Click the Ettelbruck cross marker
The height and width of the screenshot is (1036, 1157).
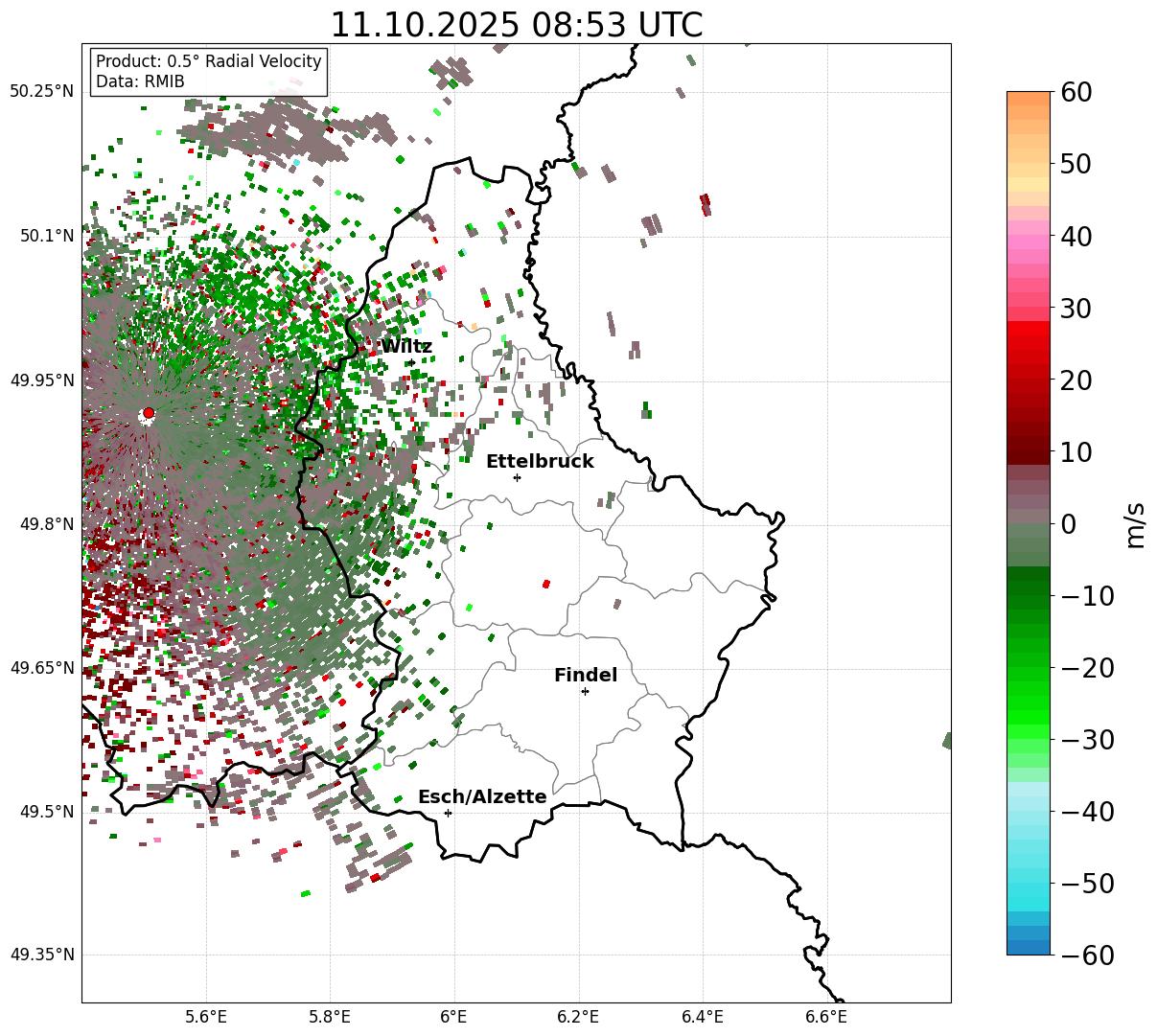[517, 477]
